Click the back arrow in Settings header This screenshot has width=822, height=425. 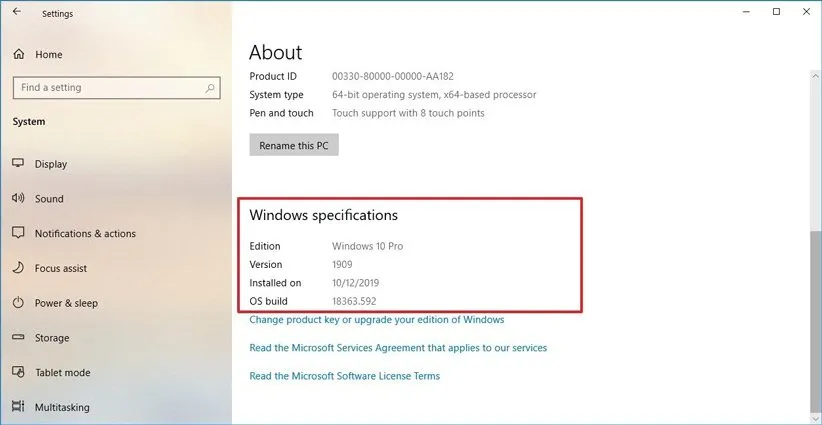pos(16,12)
